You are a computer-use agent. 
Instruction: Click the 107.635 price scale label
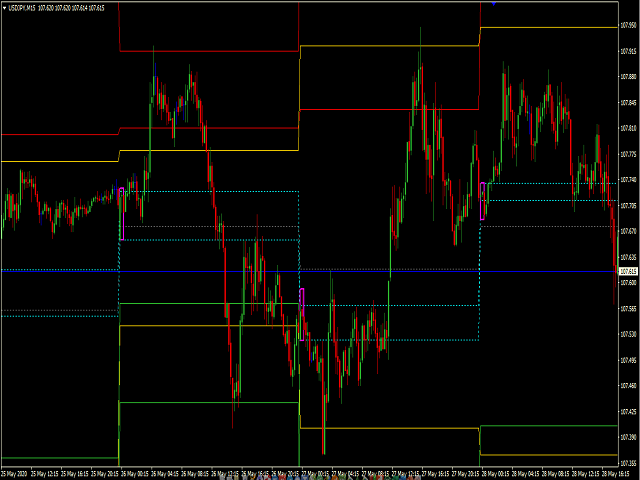tap(628, 257)
